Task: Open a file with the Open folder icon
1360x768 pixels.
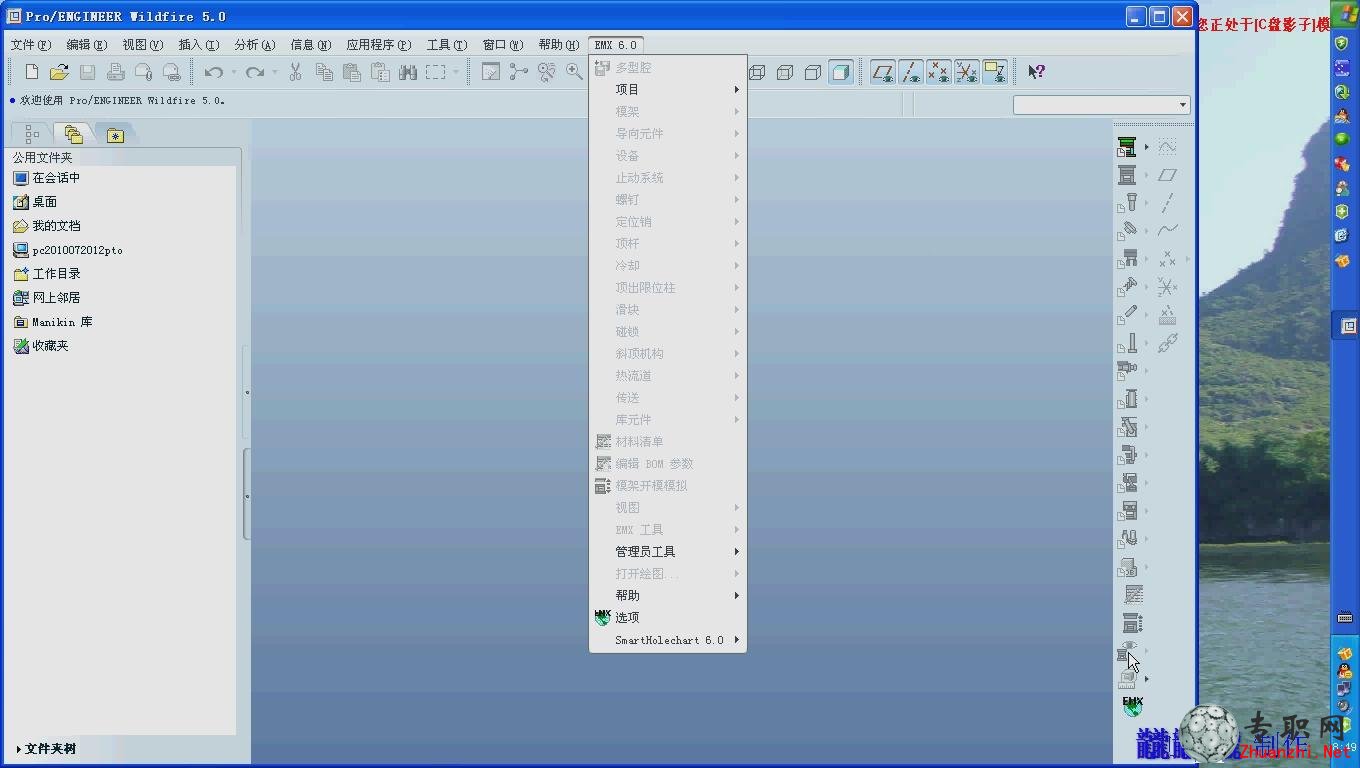Action: pyautogui.click(x=59, y=72)
